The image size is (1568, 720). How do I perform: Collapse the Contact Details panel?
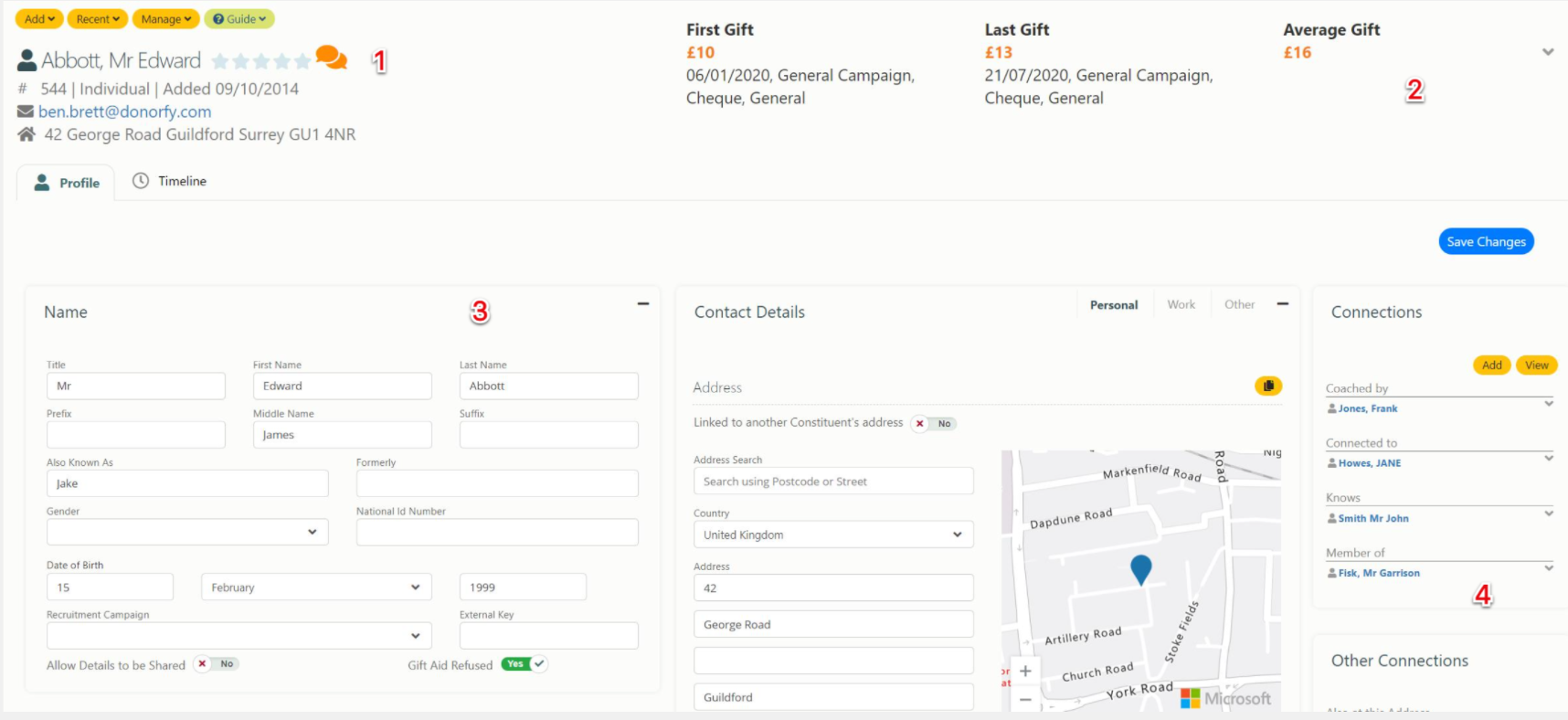pos(1283,303)
